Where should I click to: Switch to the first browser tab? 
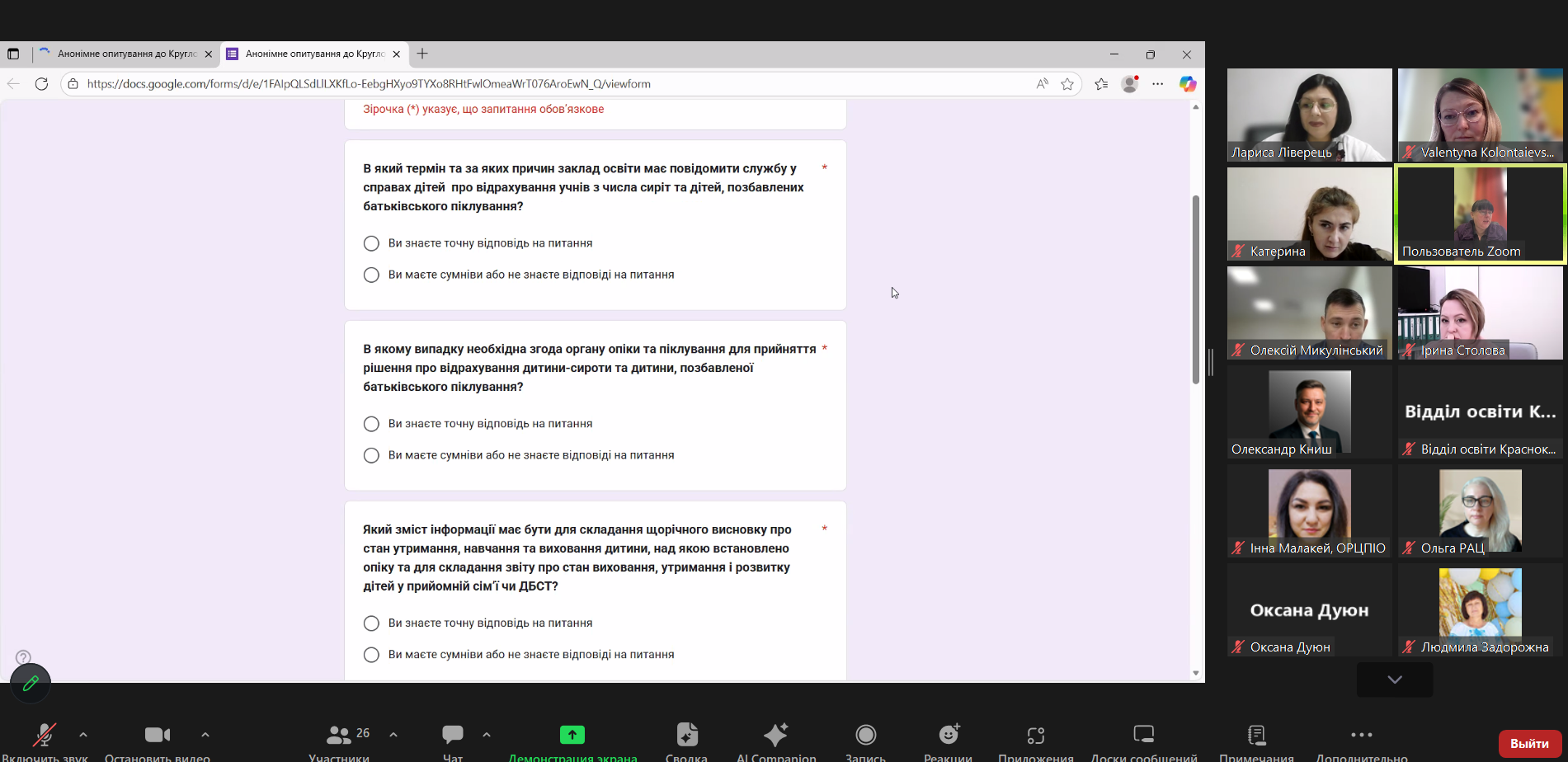[x=125, y=54]
